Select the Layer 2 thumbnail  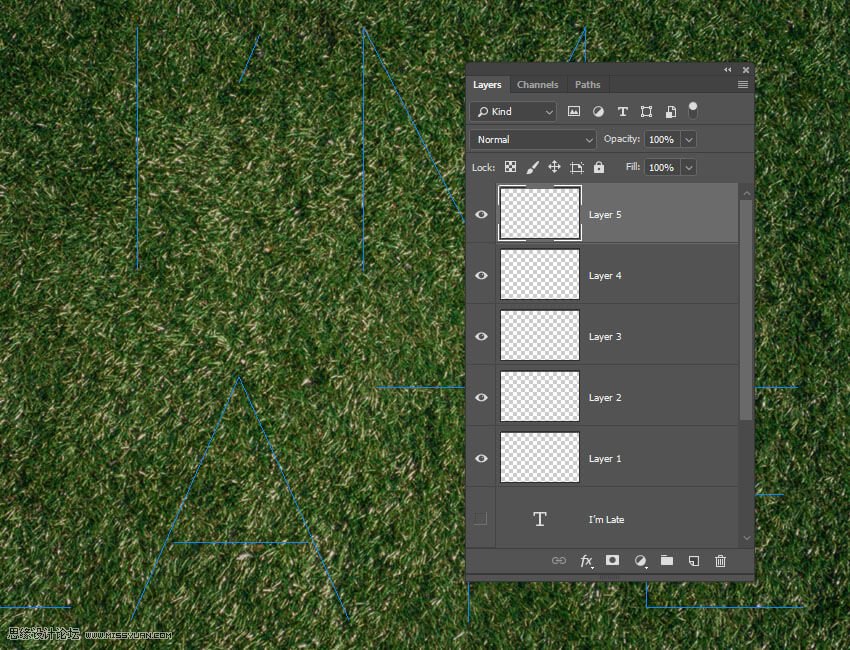pos(539,397)
